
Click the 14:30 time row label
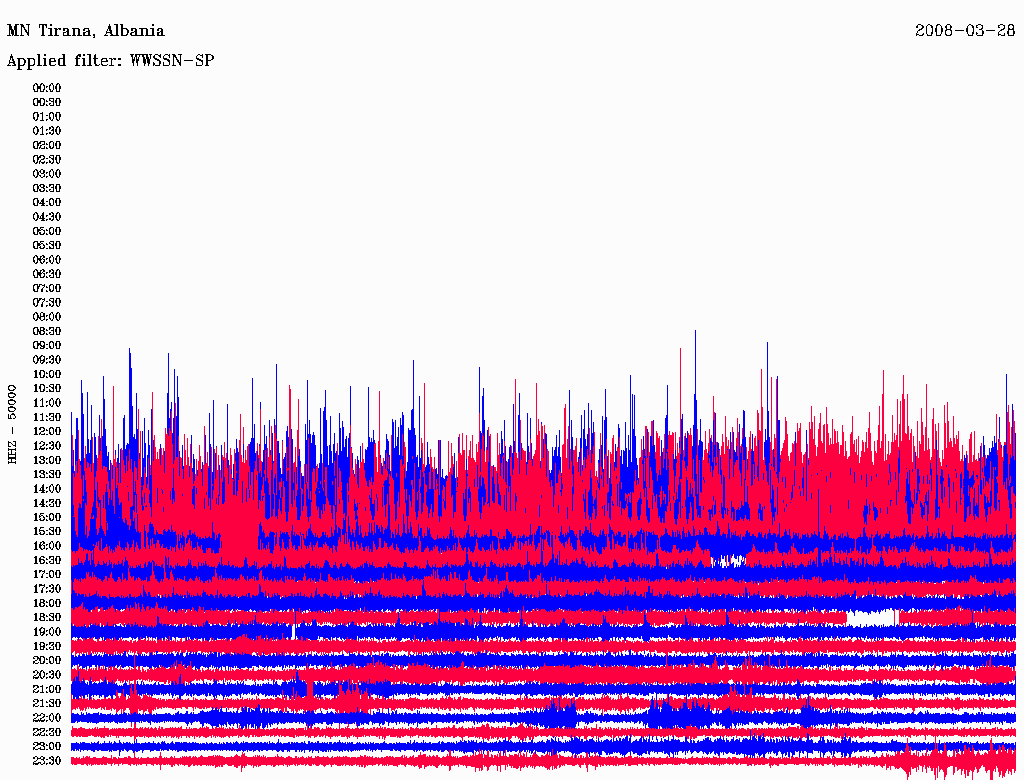(47, 503)
